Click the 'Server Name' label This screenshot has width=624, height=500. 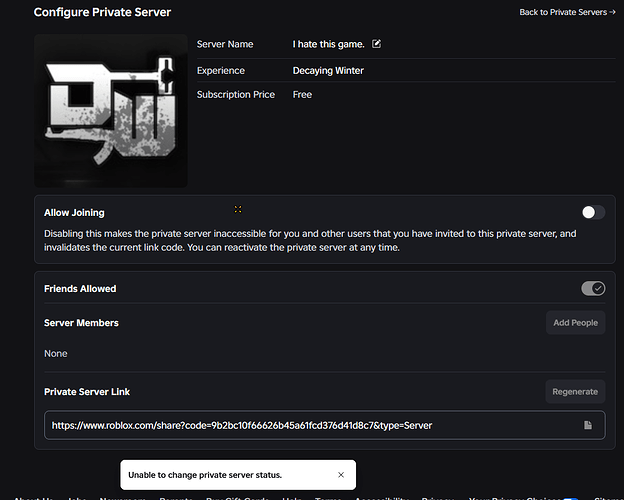click(225, 44)
